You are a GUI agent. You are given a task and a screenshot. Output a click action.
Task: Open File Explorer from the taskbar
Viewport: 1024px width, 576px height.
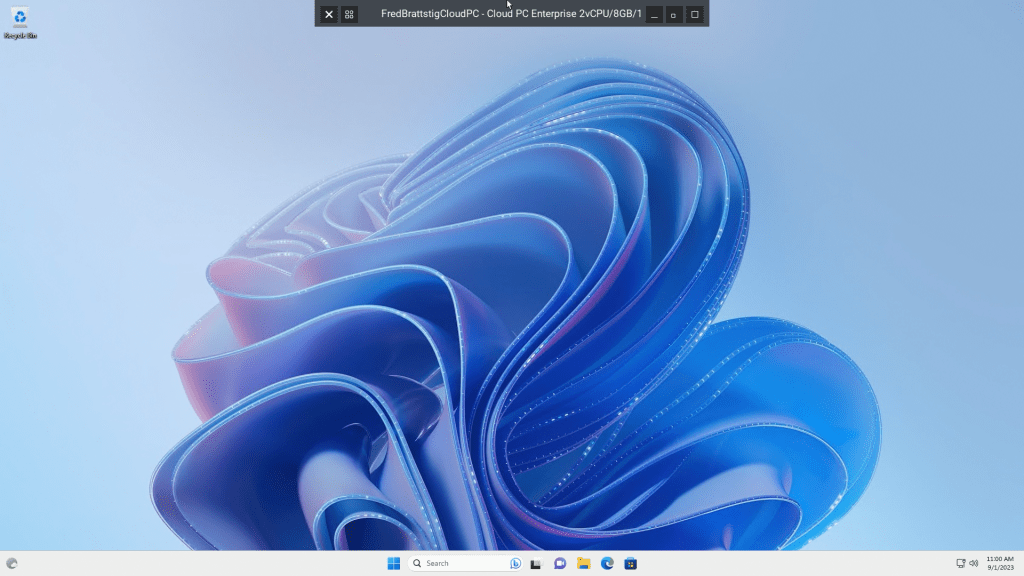tap(583, 563)
